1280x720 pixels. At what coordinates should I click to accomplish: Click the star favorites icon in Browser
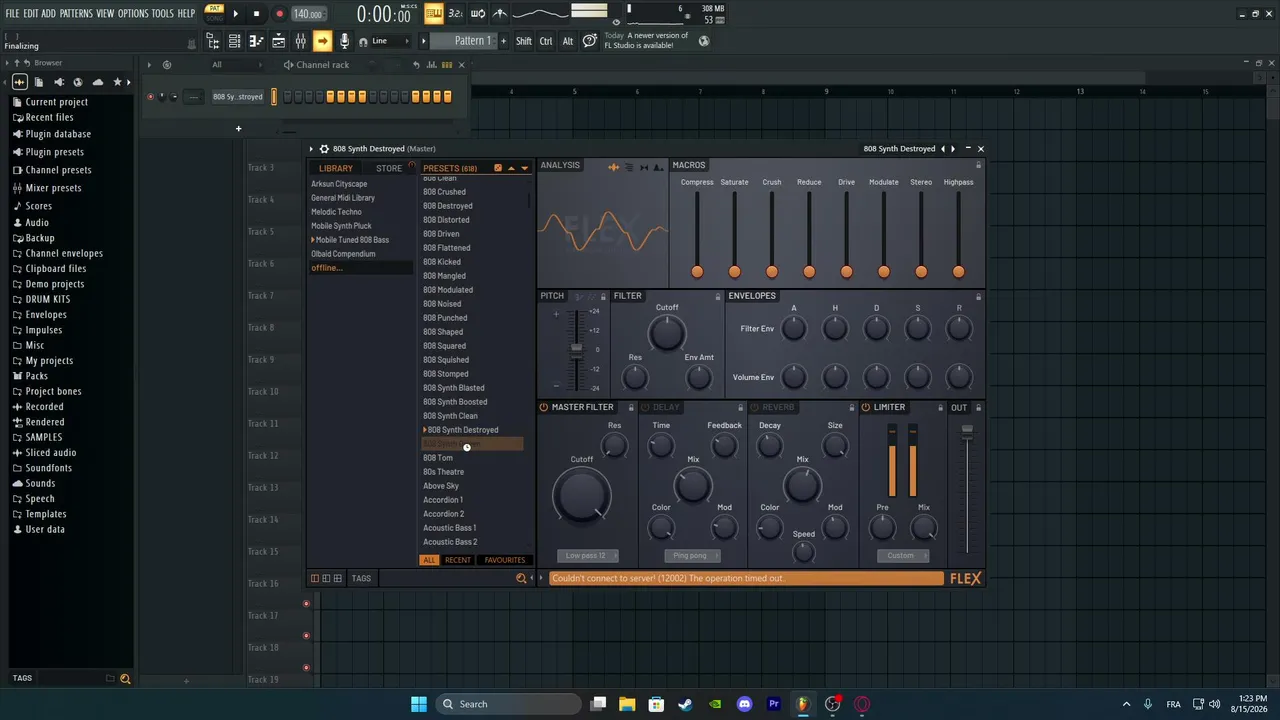[117, 82]
